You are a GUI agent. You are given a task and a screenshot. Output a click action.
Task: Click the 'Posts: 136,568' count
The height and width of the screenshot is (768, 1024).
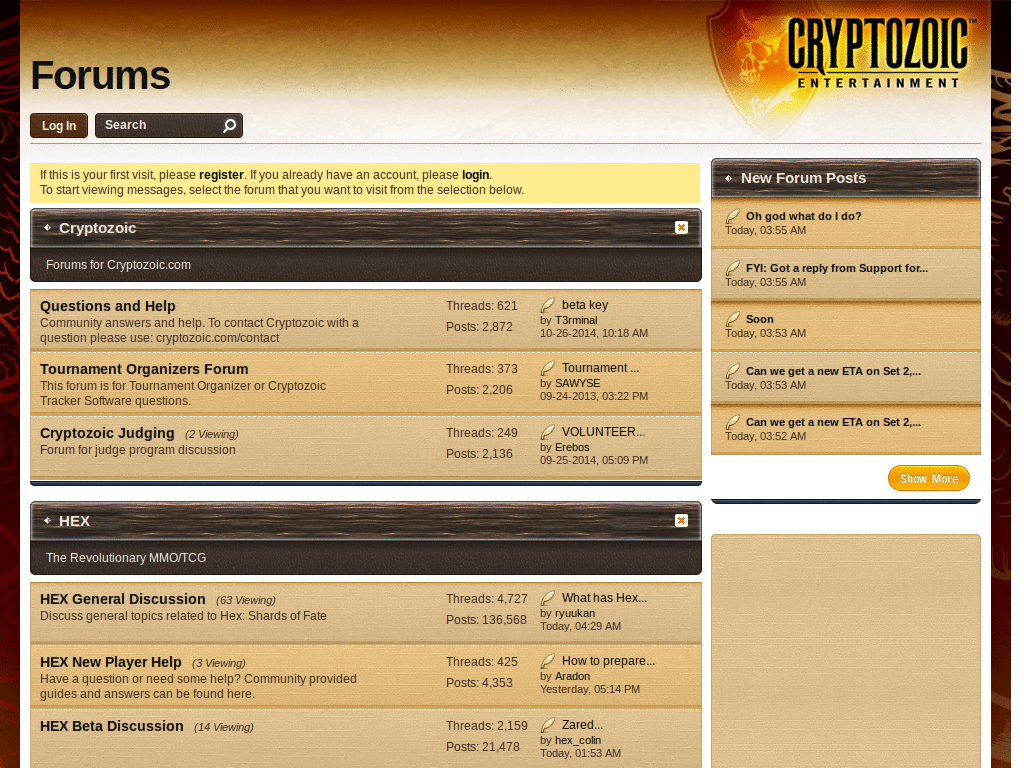486,620
